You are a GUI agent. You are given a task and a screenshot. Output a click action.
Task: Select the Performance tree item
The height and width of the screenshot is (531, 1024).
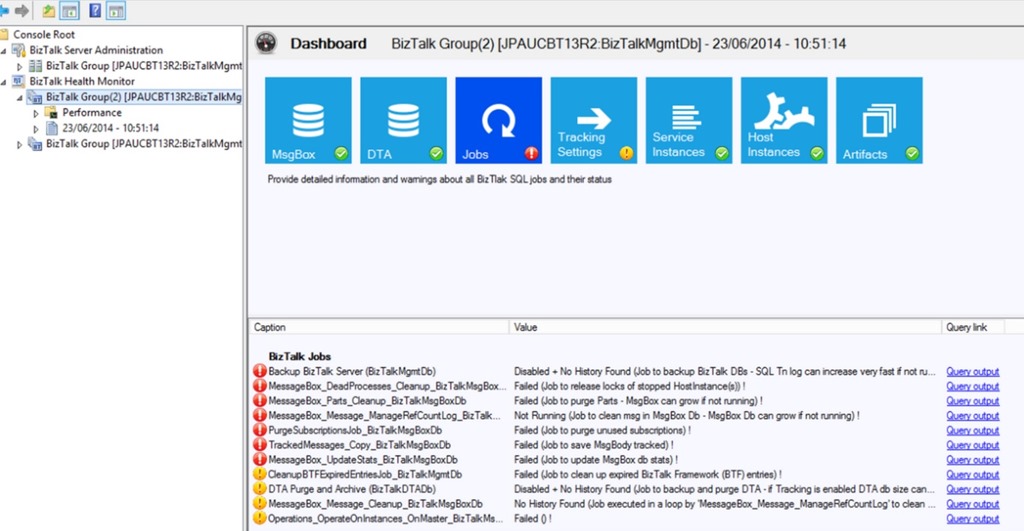point(92,113)
